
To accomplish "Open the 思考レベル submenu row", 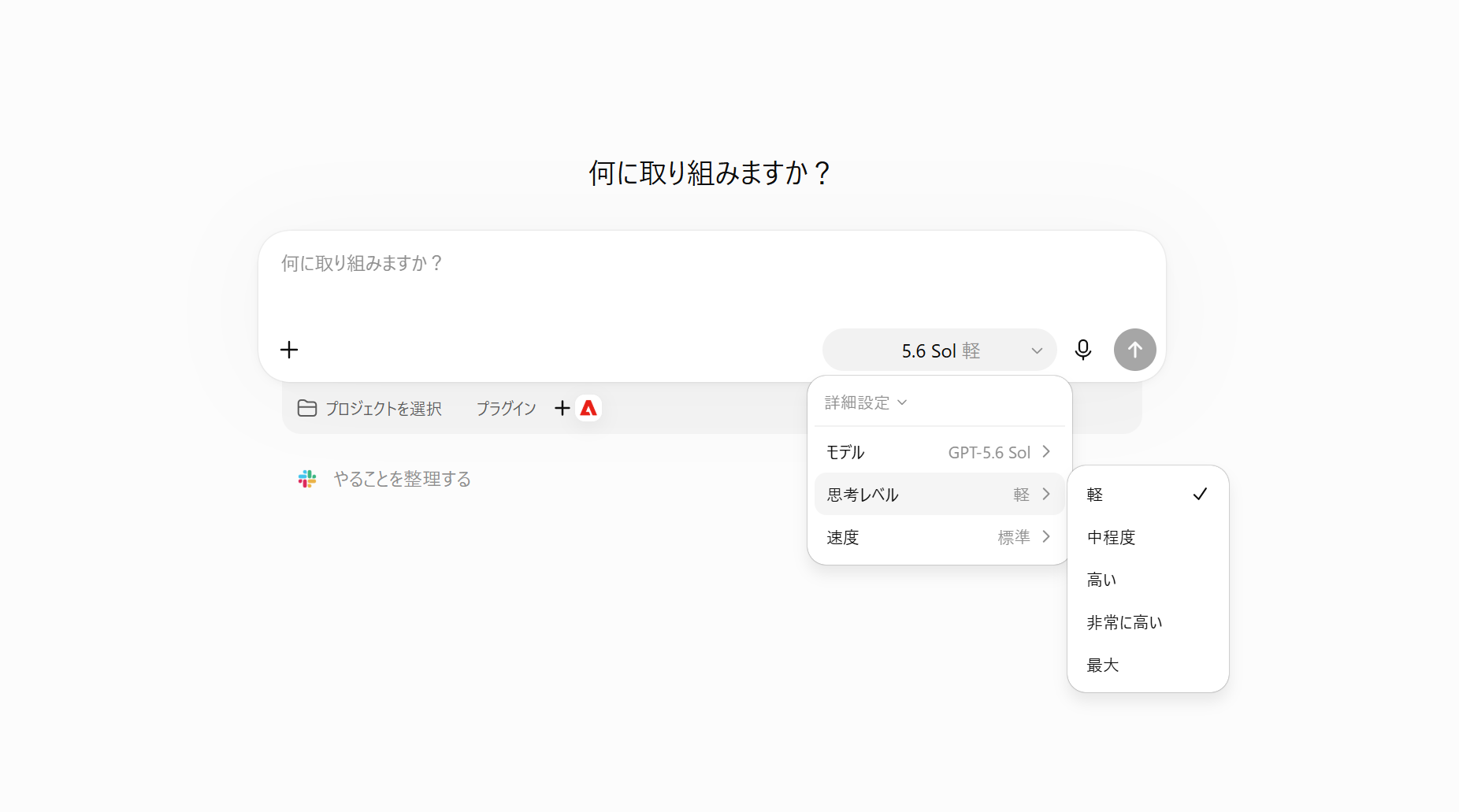I will [939, 494].
